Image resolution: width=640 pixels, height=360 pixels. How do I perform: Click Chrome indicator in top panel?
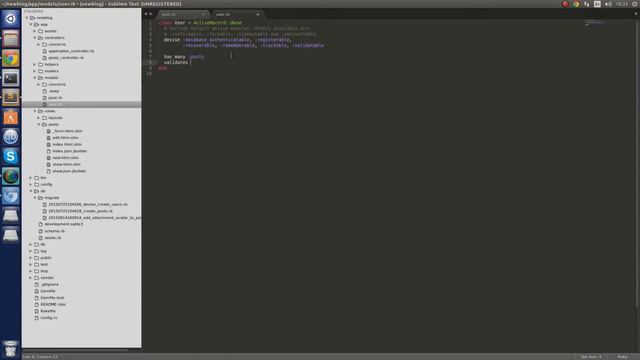[576, 4]
